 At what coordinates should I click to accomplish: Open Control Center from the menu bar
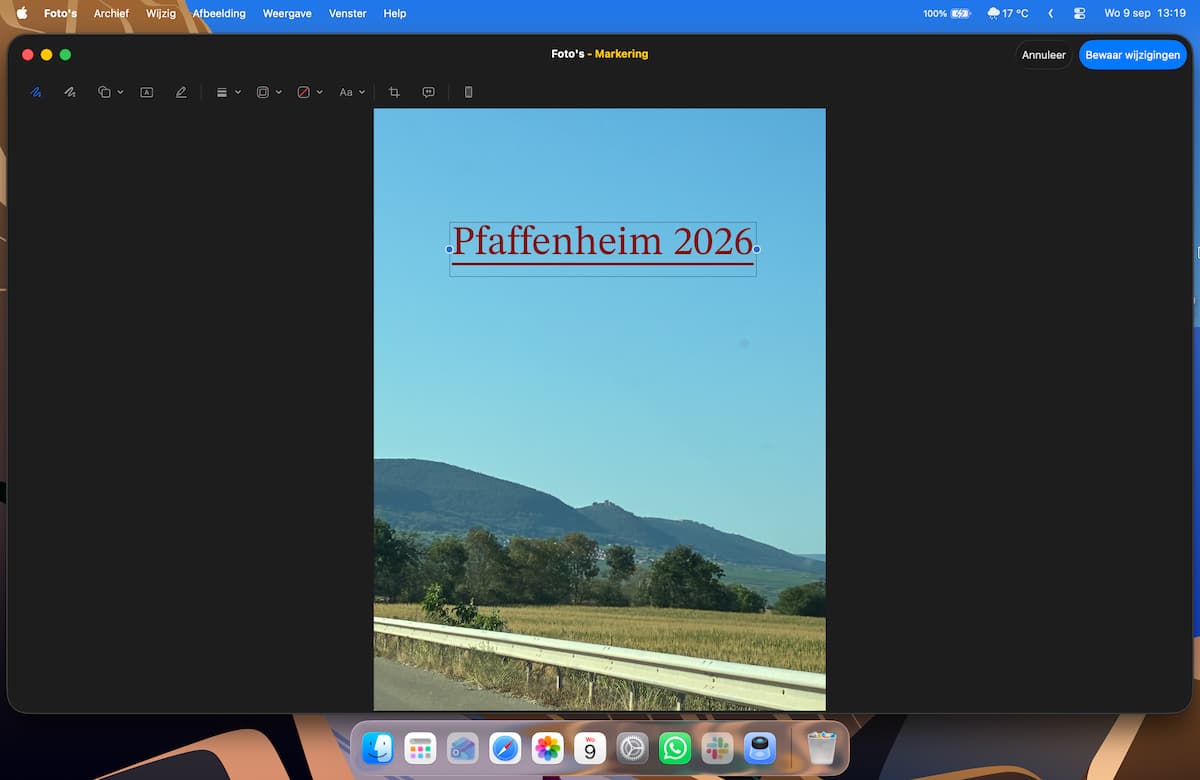(x=1080, y=13)
